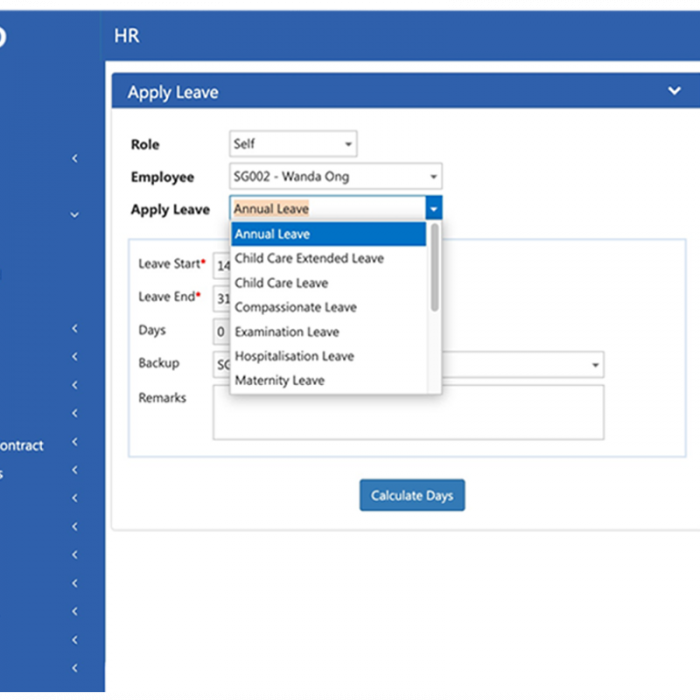Click the Leave Start date field
This screenshot has height=700, width=700.
(221, 266)
